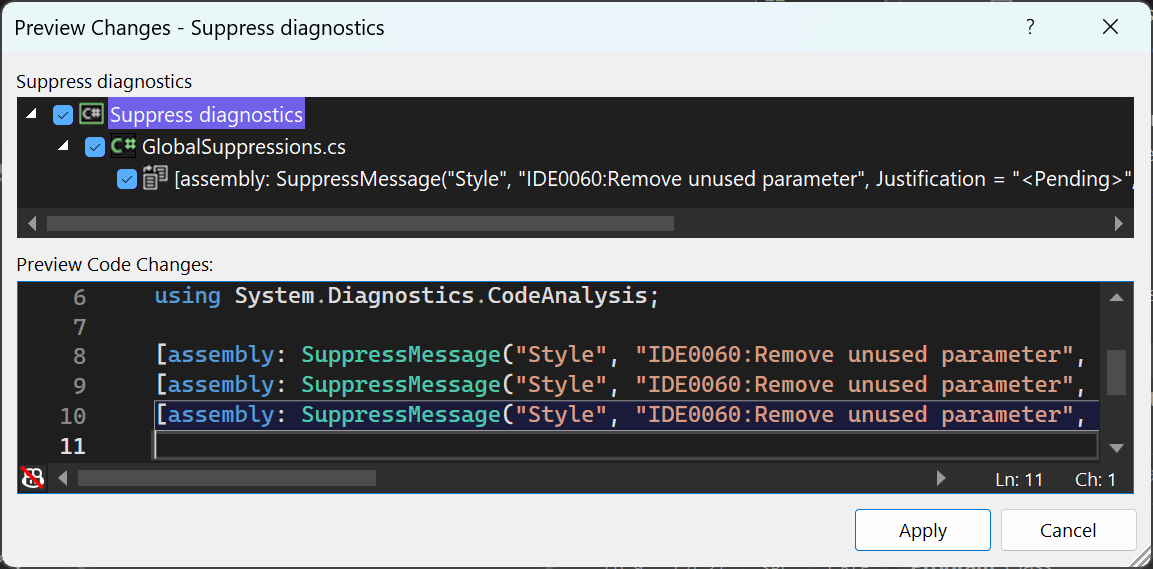Click the Help question mark button

[x=1030, y=27]
